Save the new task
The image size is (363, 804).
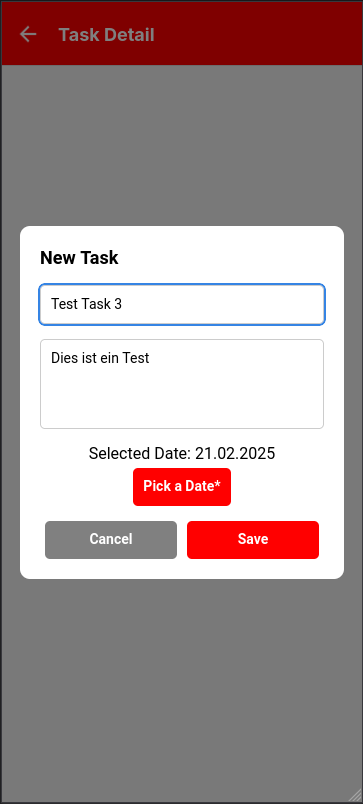[253, 539]
